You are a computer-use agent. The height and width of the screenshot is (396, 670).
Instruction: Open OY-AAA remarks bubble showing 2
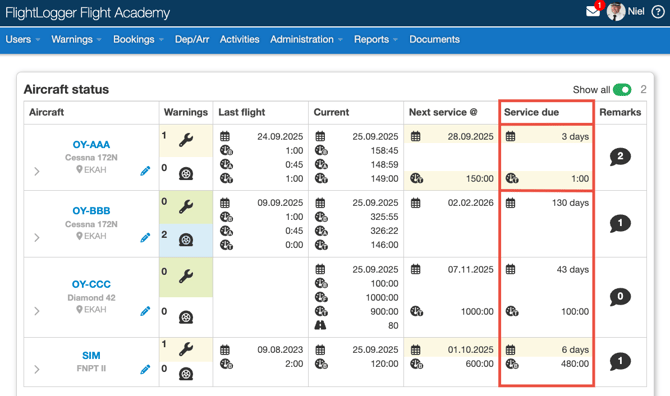pos(620,157)
